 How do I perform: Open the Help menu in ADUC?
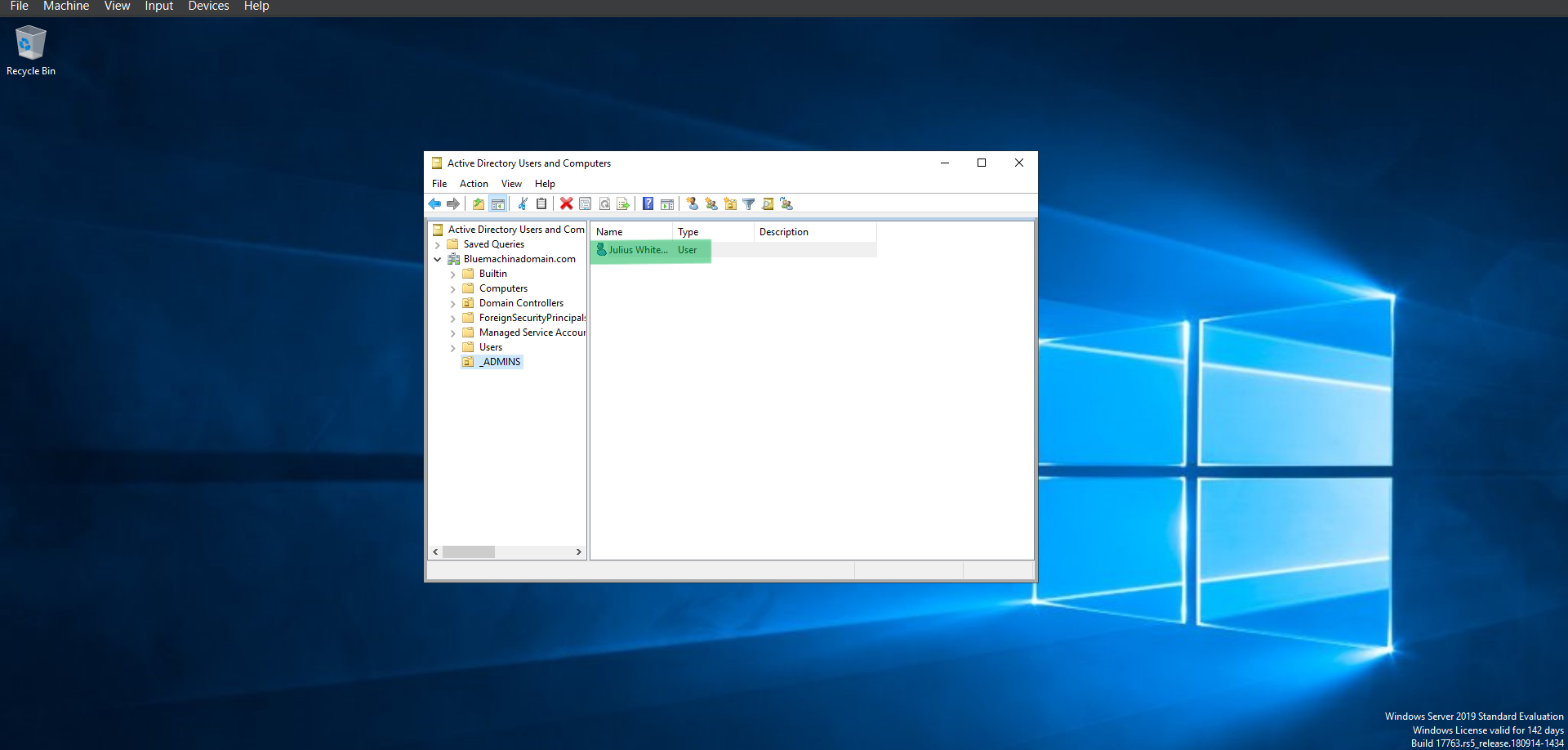click(545, 184)
